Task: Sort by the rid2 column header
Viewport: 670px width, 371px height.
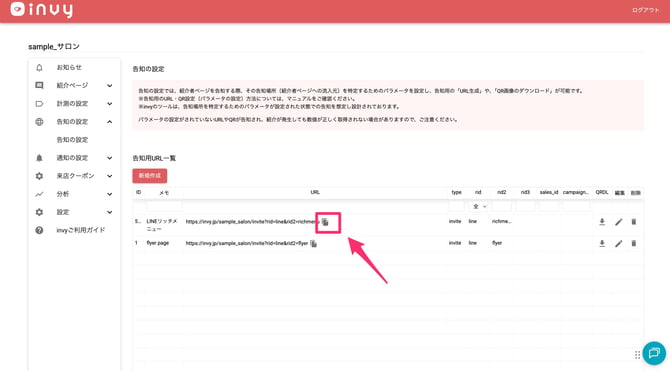Action: (501, 192)
